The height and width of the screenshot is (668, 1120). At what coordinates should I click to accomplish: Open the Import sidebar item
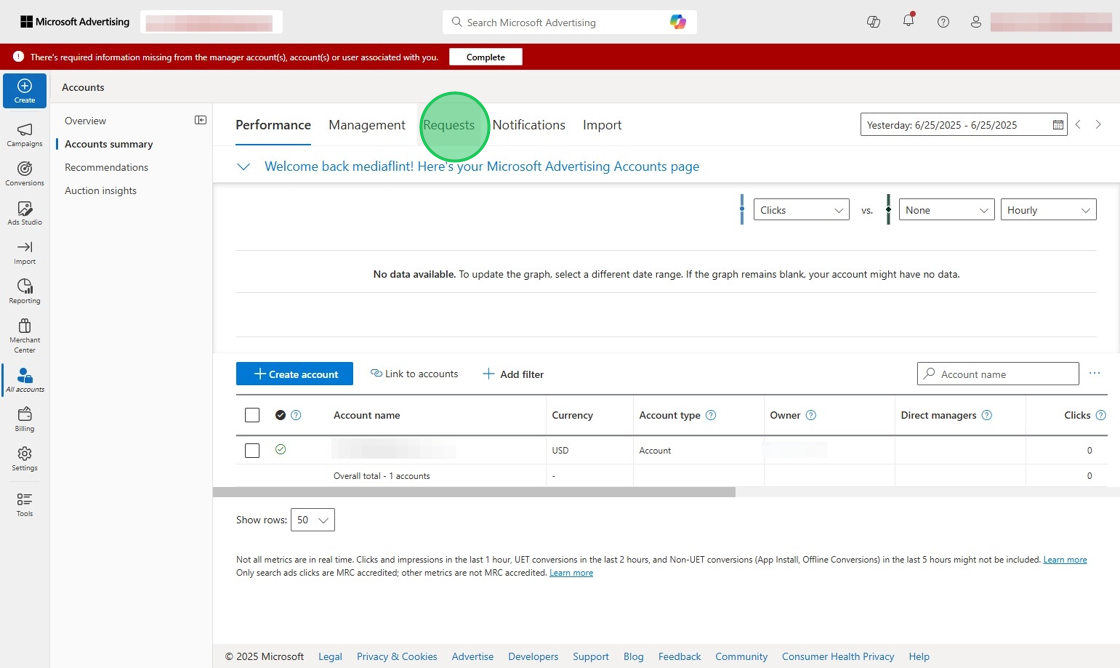(x=24, y=252)
